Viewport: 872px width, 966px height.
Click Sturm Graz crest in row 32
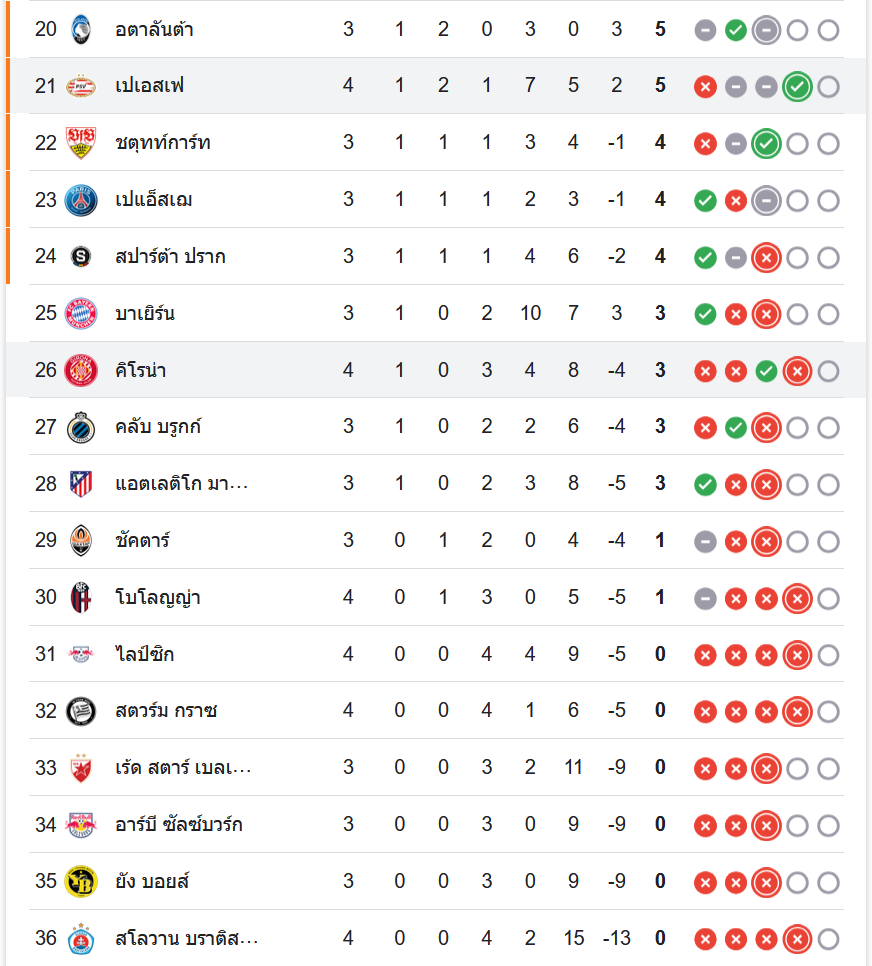pyautogui.click(x=80, y=711)
